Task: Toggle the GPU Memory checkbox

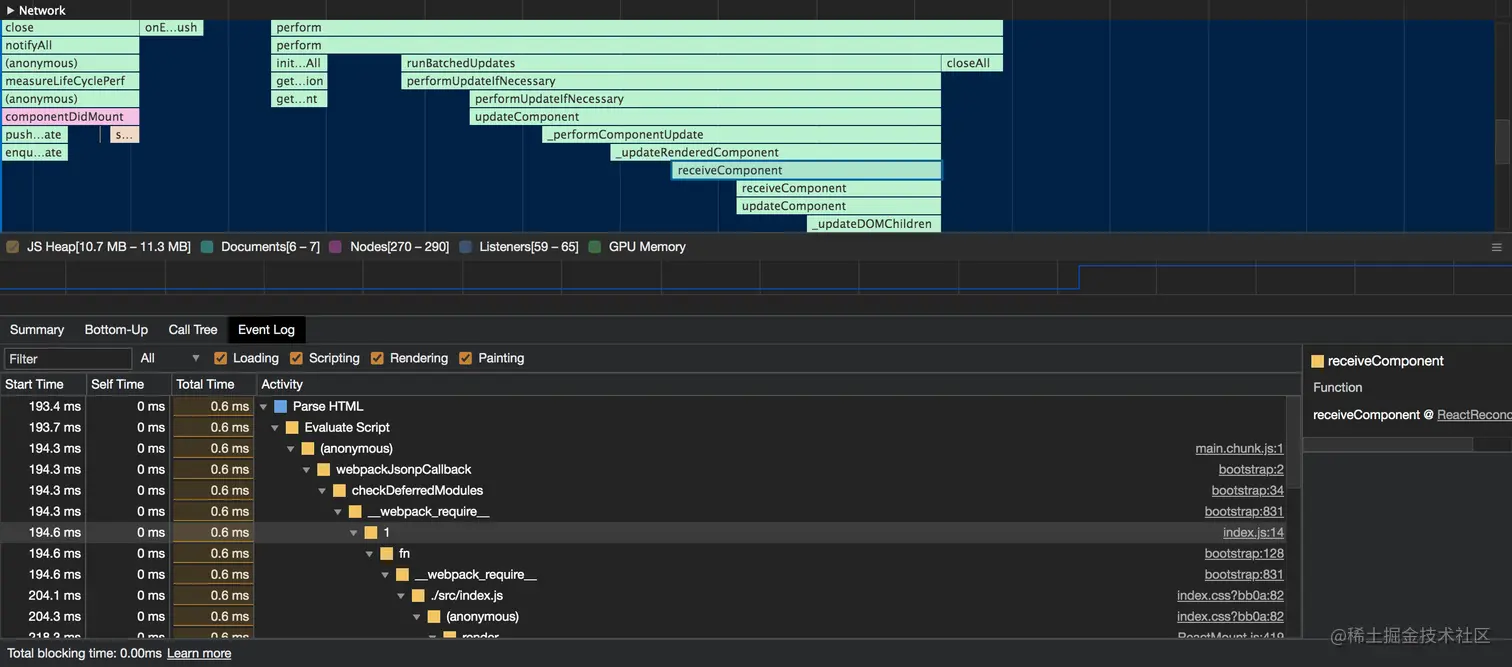Action: [595, 247]
